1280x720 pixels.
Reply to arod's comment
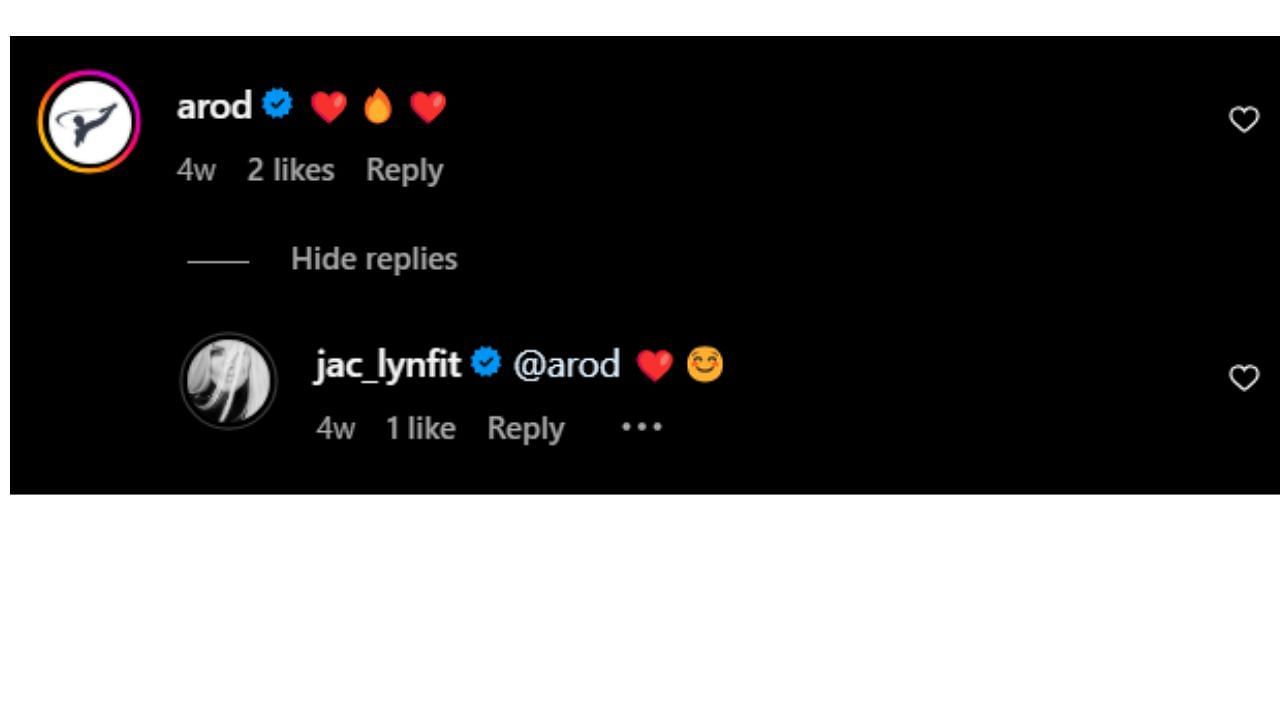pyautogui.click(x=404, y=170)
